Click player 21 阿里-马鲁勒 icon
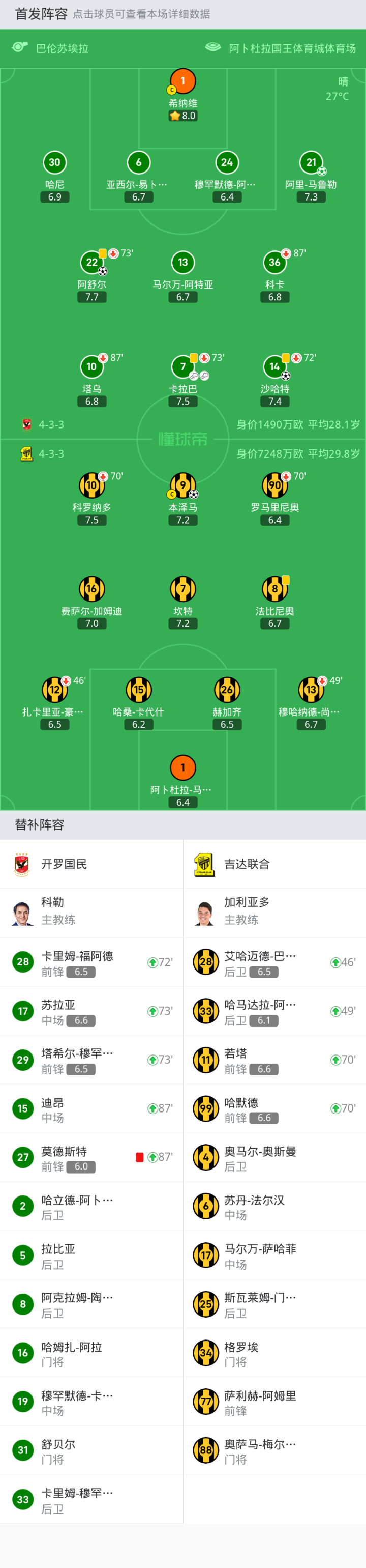This screenshot has height=1568, width=366. pos(311,162)
